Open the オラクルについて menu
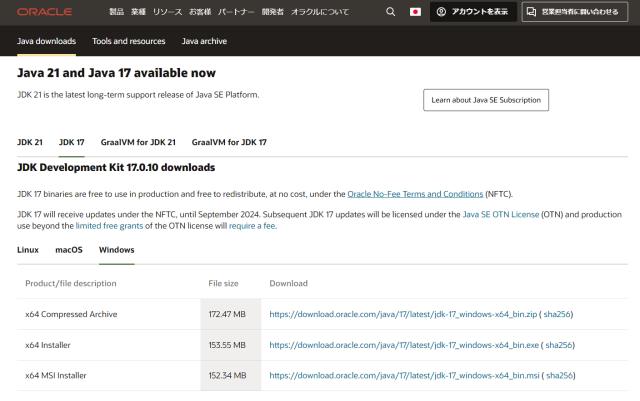The image size is (640, 401). [320, 12]
